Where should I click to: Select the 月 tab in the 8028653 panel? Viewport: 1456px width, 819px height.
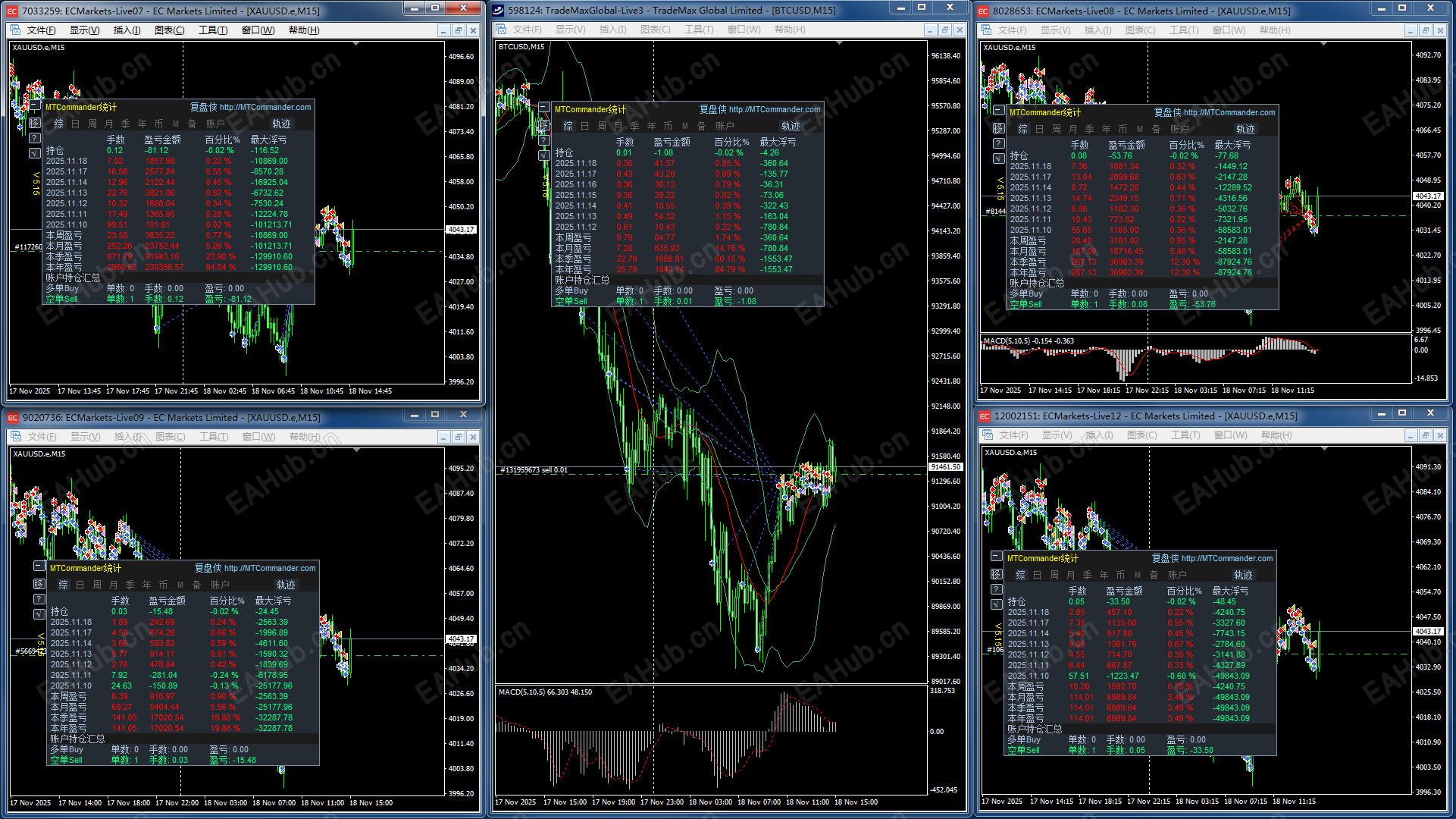pyautogui.click(x=1072, y=129)
